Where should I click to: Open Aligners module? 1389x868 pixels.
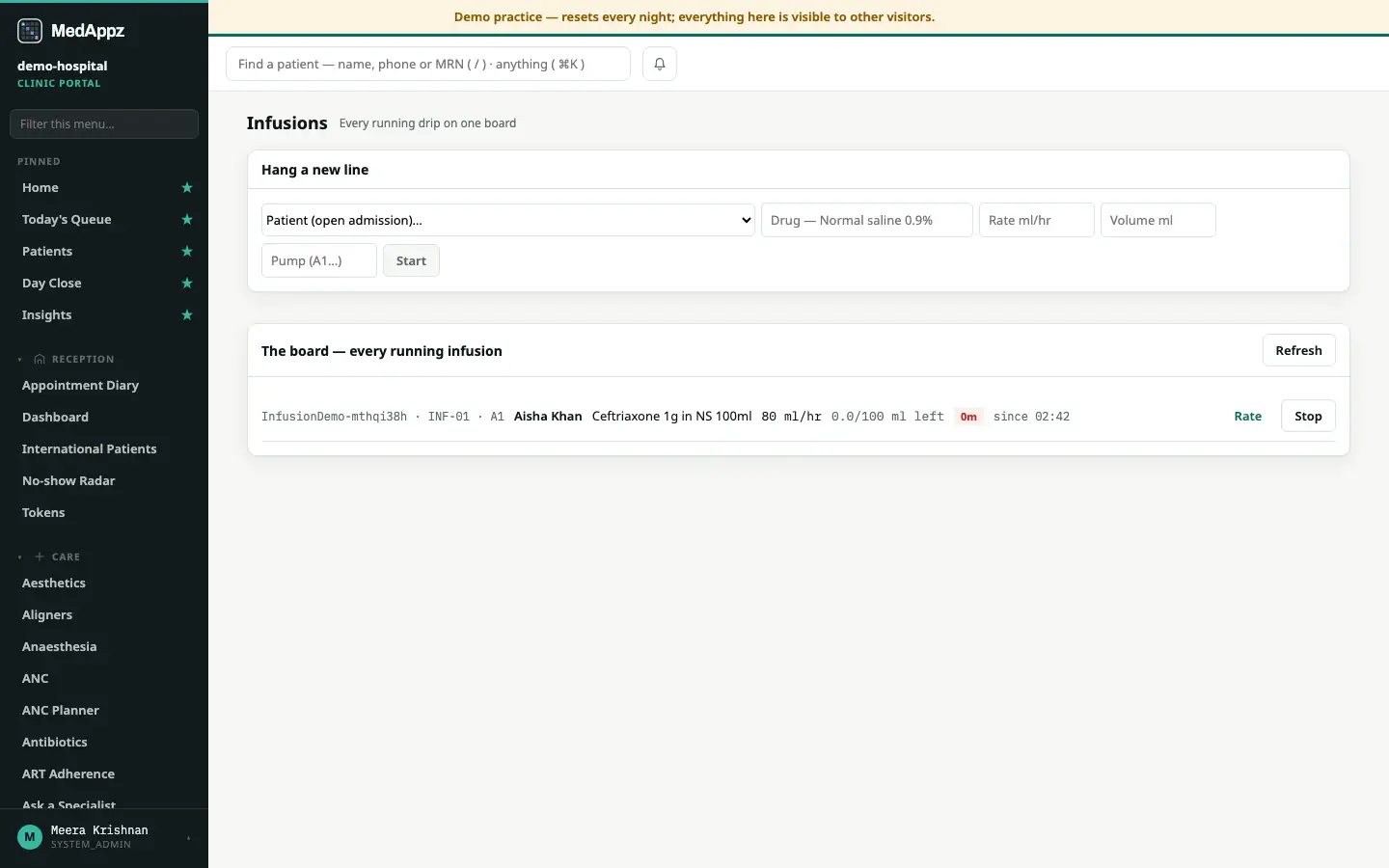coord(47,615)
